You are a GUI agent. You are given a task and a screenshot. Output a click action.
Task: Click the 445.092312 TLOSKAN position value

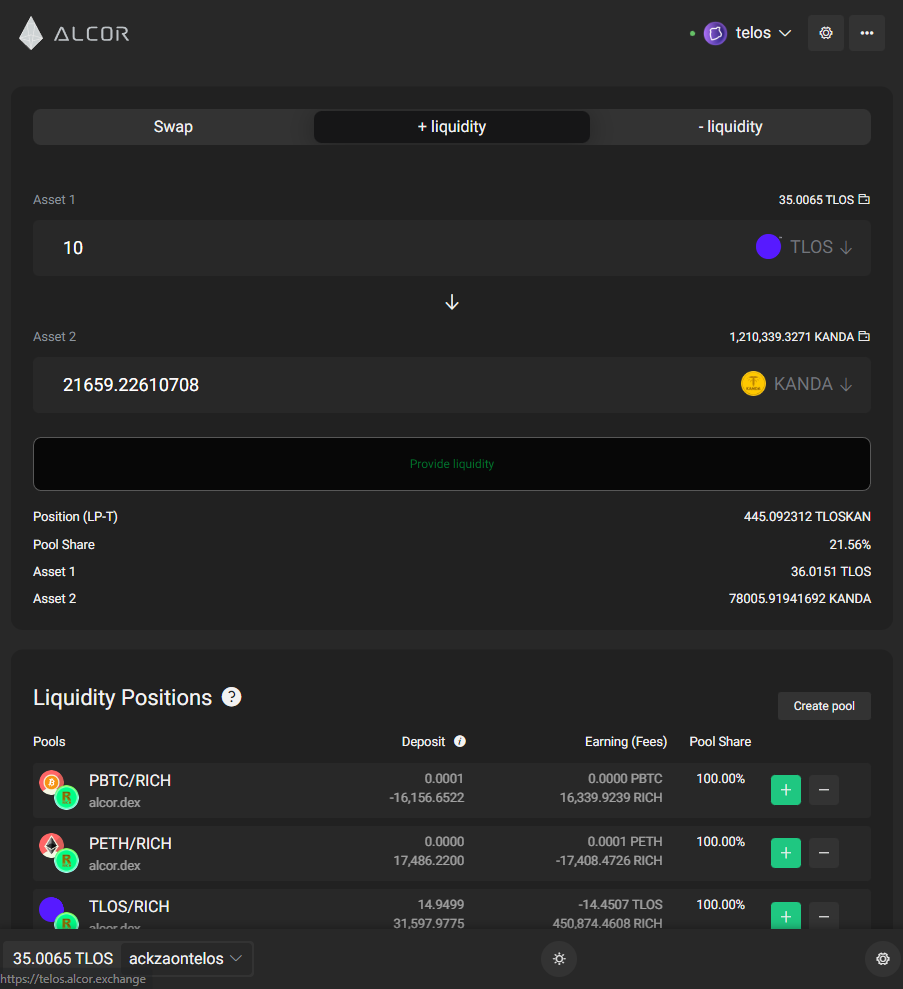tap(807, 517)
